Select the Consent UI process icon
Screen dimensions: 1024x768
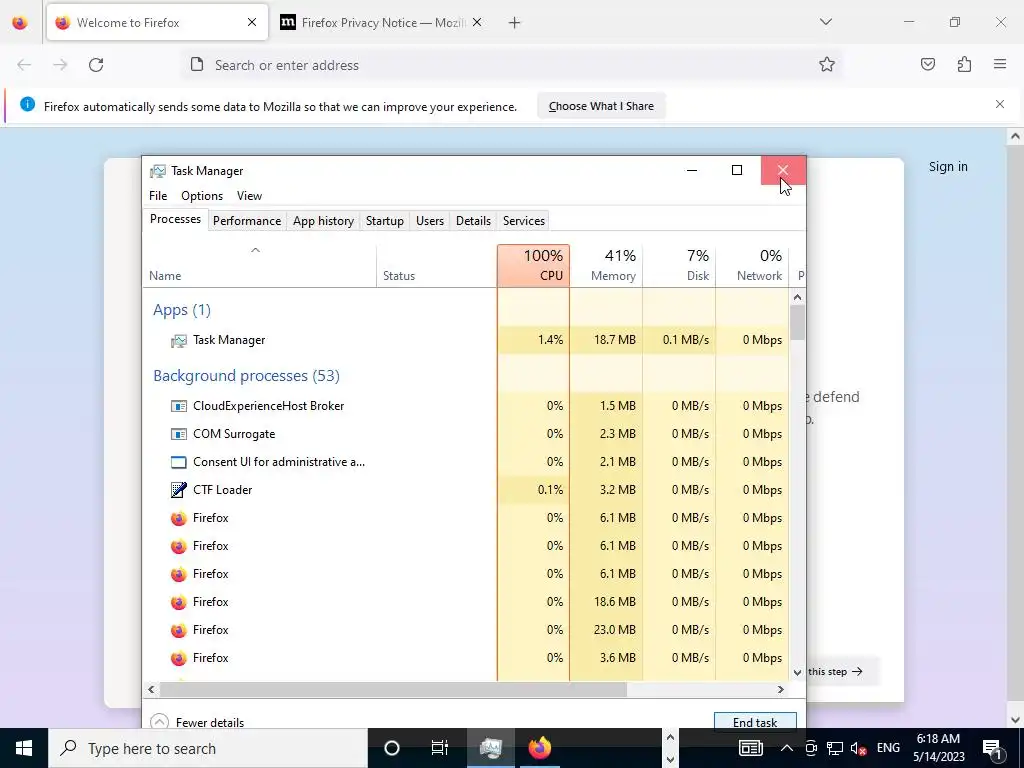tap(178, 462)
